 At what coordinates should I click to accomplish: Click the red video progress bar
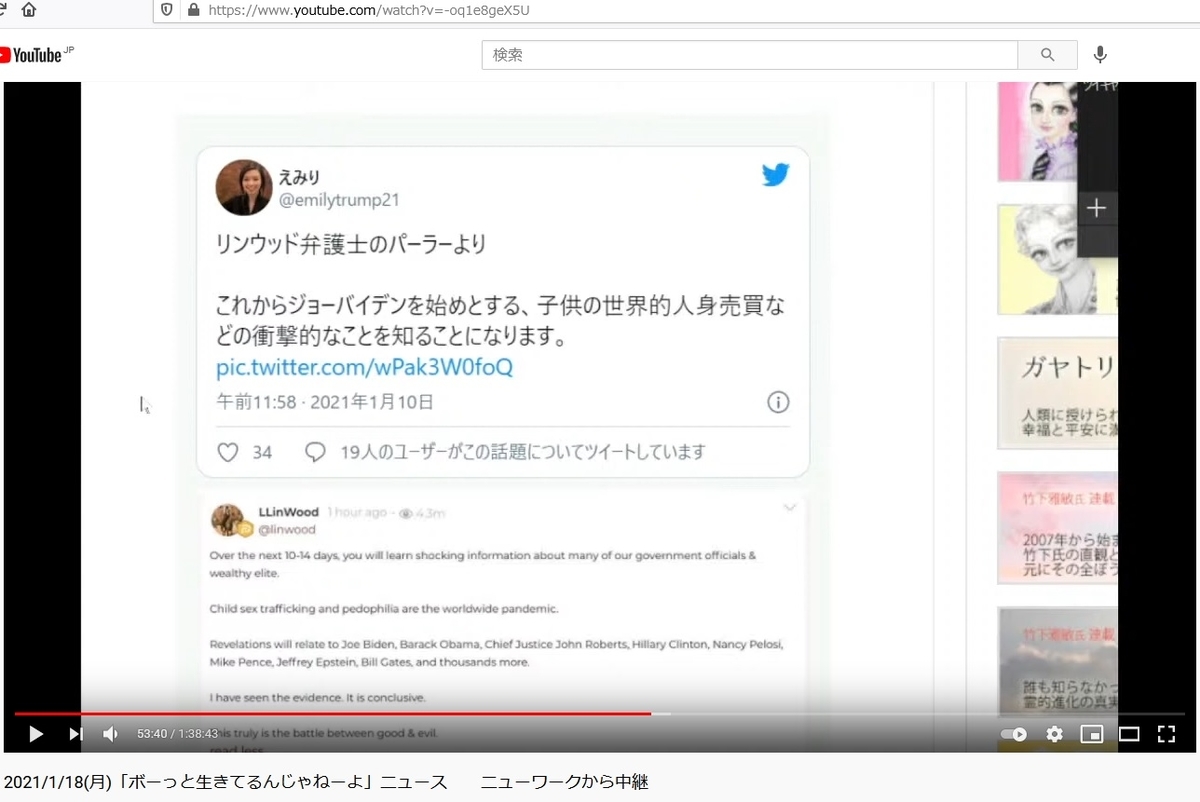332,714
